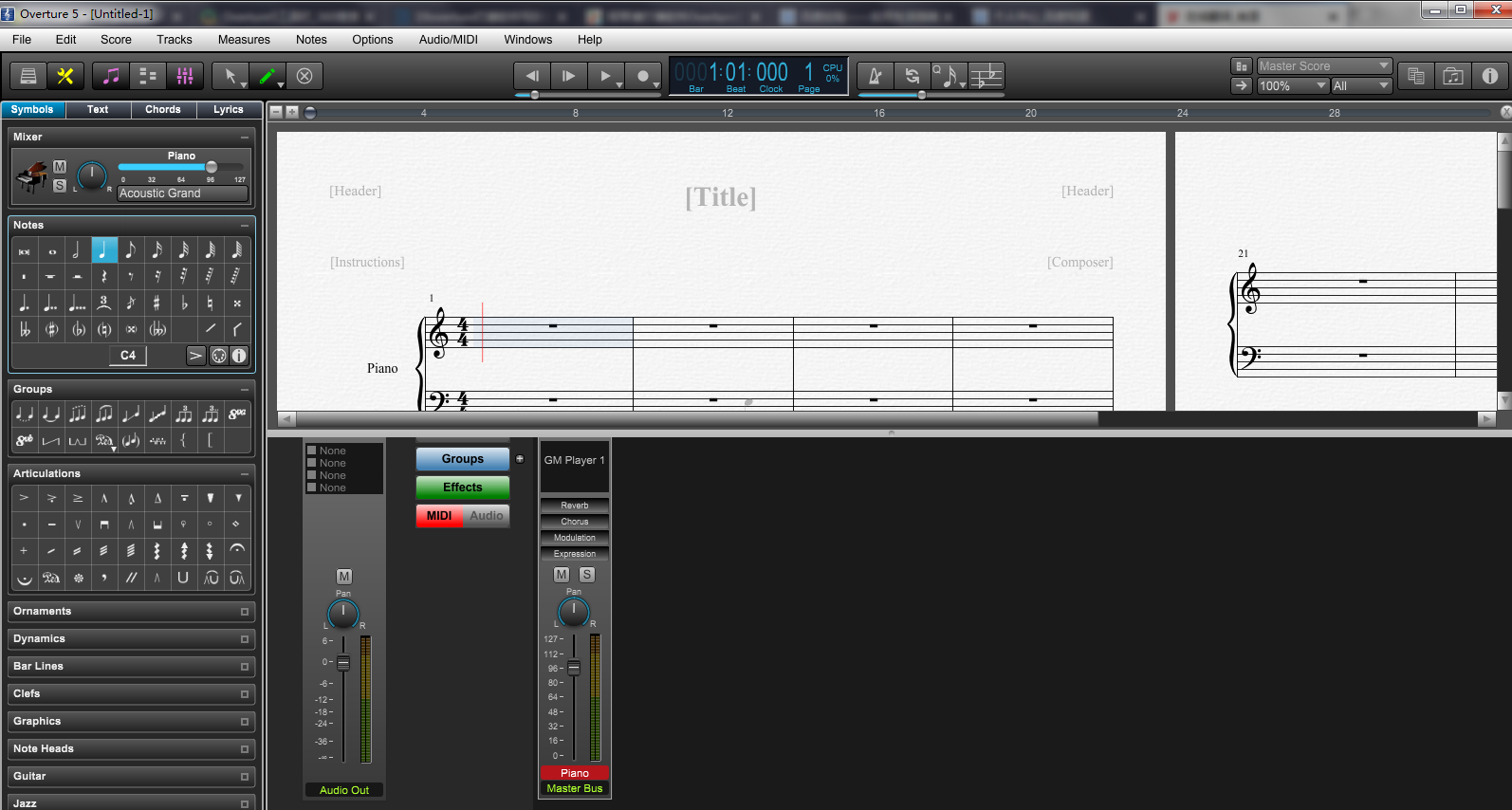Click the metronome icon in toolbar
Viewport: 1512px width, 810px height.
pos(876,76)
